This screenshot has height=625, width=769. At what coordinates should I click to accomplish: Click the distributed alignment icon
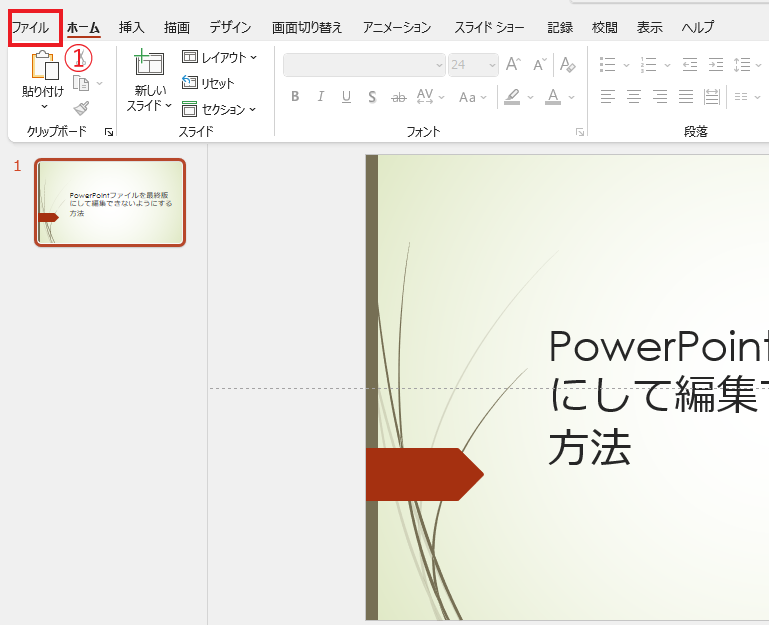(x=711, y=97)
